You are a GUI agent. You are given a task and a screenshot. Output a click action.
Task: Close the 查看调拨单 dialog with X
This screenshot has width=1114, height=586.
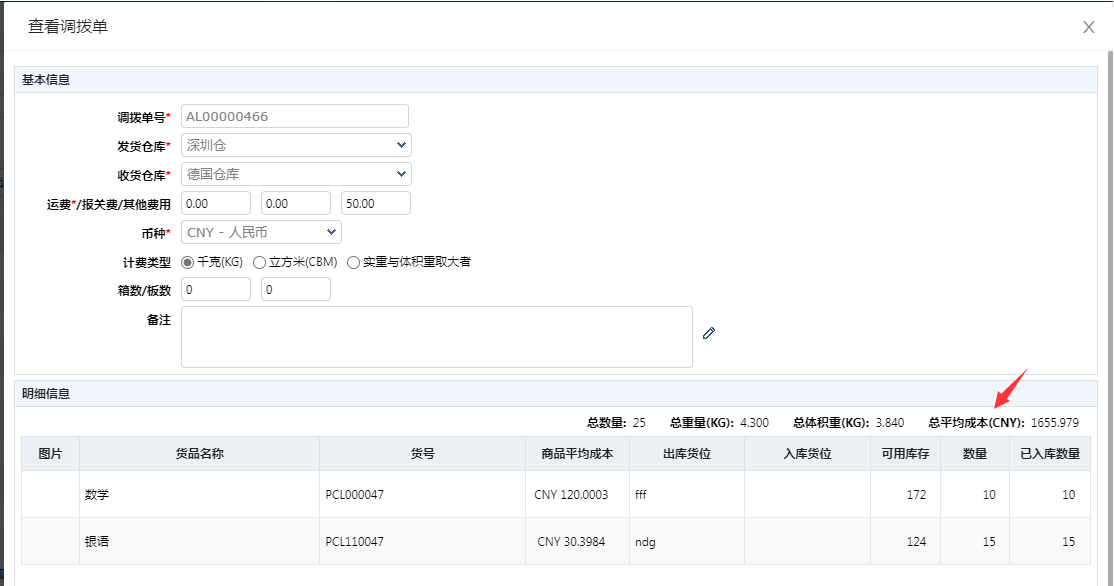[x=1088, y=27]
